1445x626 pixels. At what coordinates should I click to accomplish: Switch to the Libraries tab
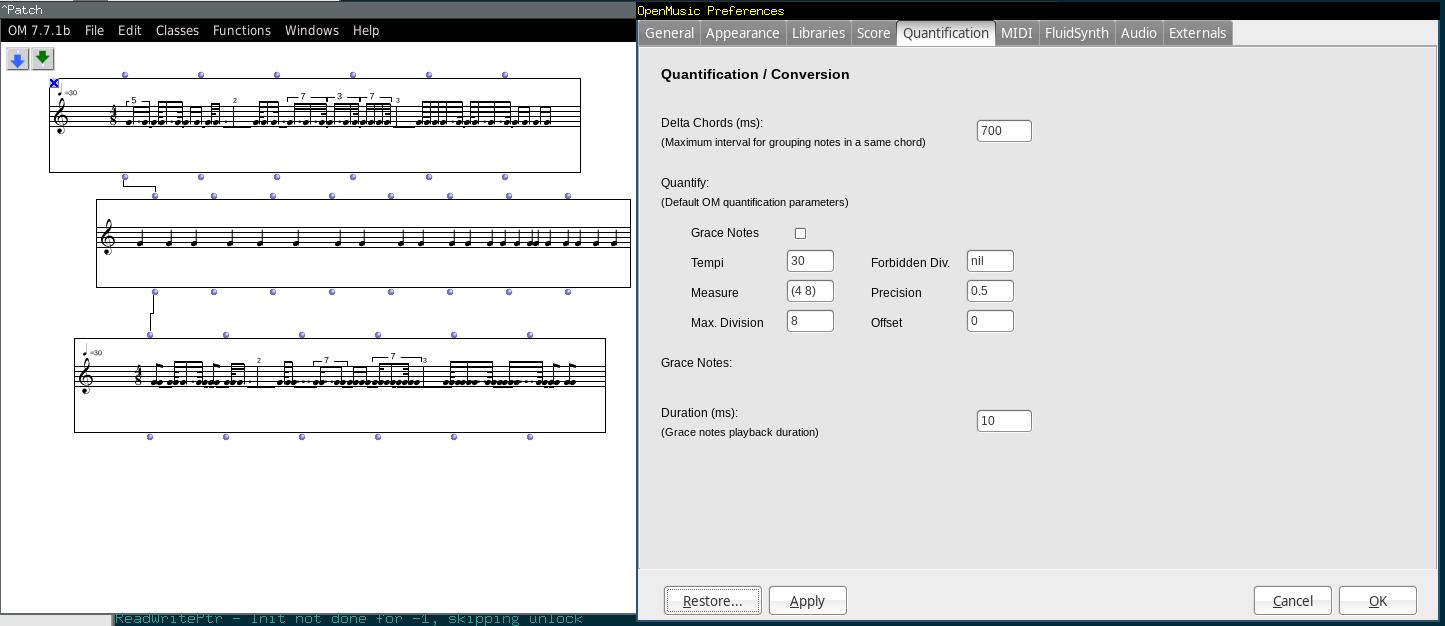coord(818,33)
